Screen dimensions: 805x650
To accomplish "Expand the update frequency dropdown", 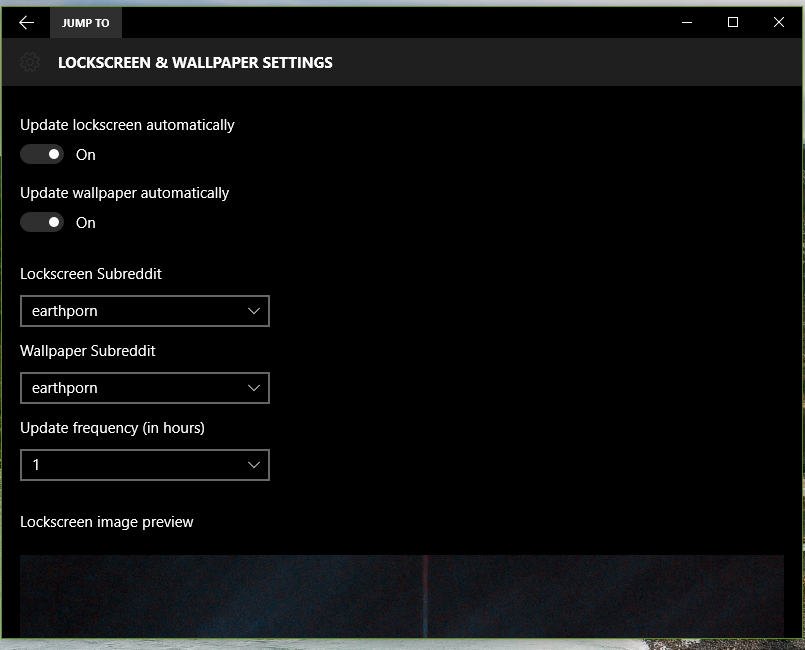I will point(144,465).
